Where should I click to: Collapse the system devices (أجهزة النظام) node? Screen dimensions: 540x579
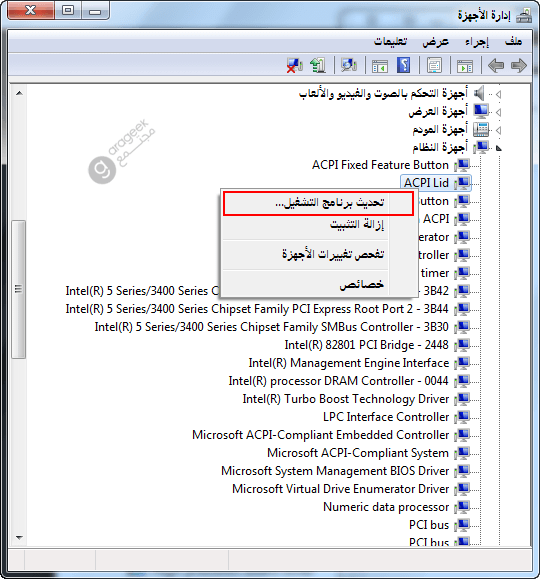499,148
